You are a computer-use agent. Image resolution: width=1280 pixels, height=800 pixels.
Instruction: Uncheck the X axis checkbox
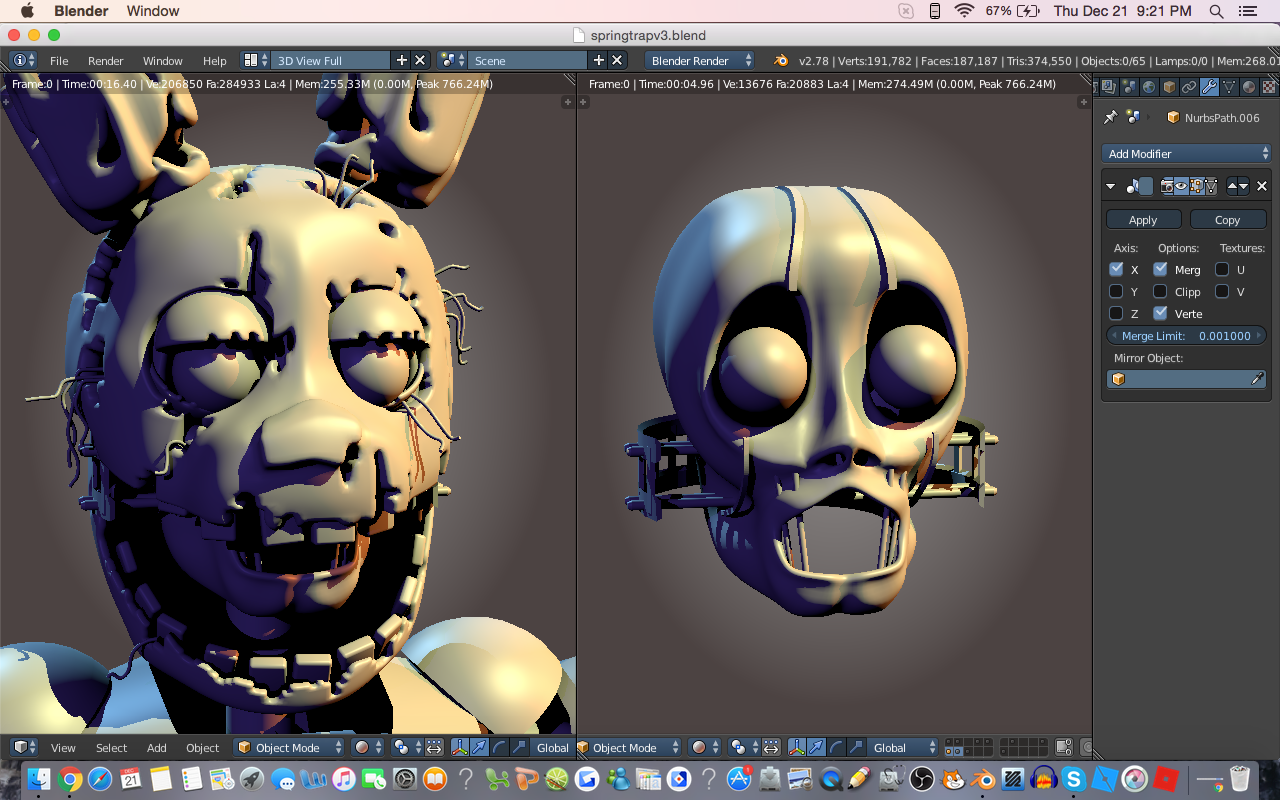coord(1116,269)
